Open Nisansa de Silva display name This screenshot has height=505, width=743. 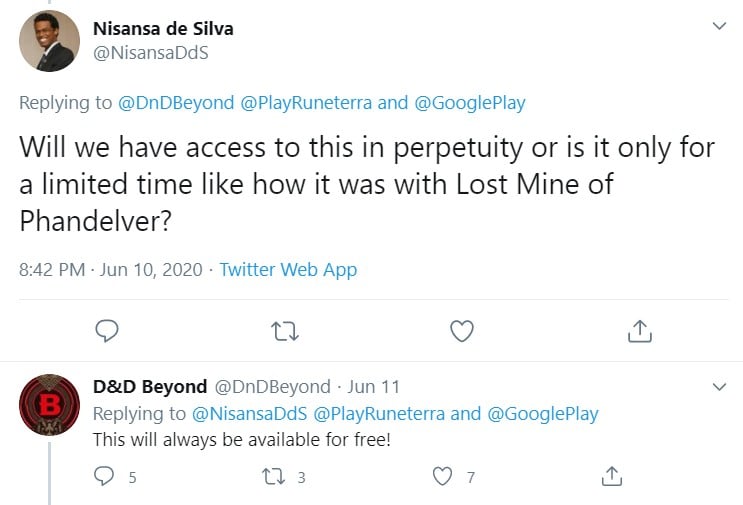(x=163, y=28)
